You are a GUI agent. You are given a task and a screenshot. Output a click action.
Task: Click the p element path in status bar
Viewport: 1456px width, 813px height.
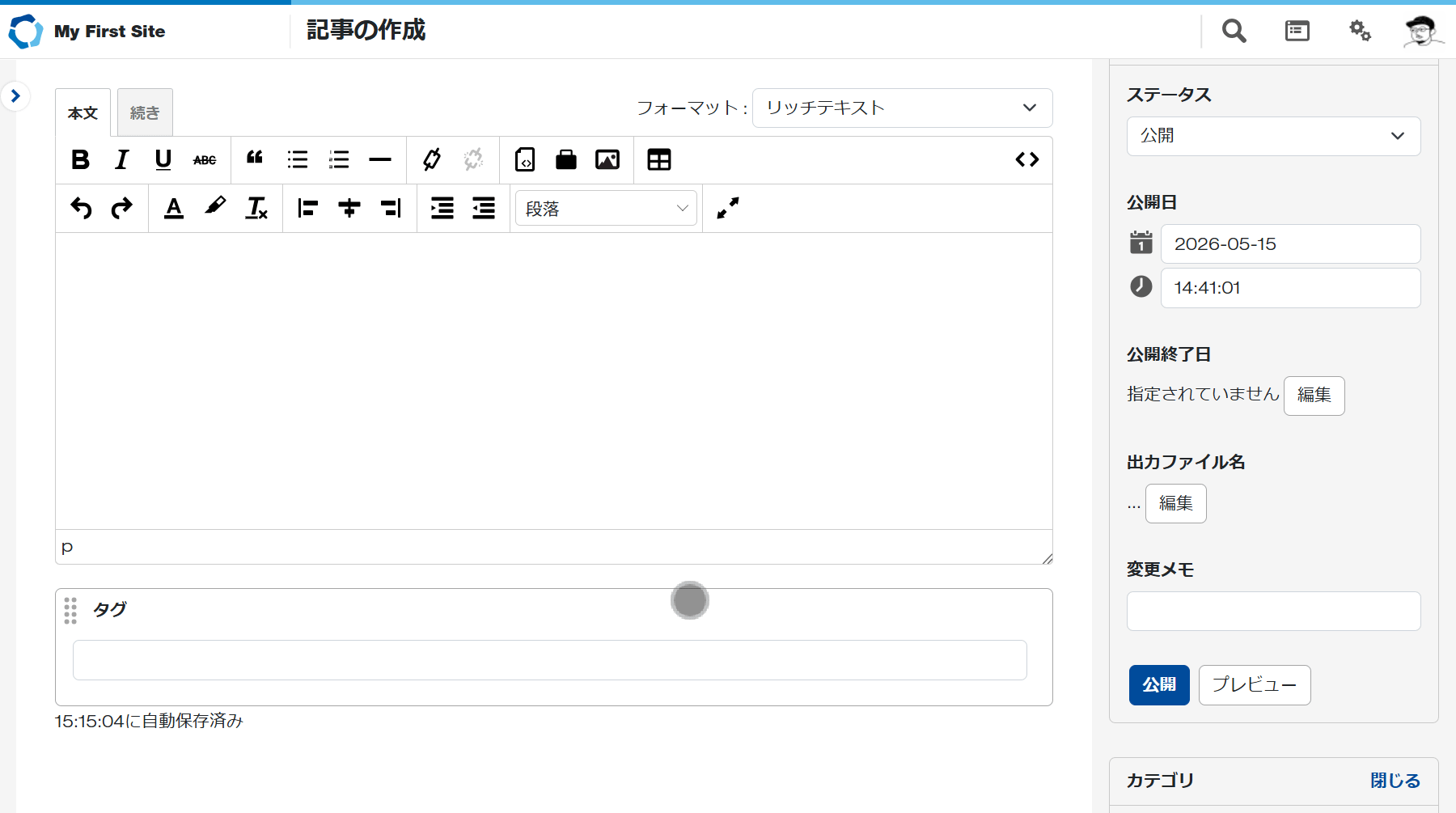point(67,548)
